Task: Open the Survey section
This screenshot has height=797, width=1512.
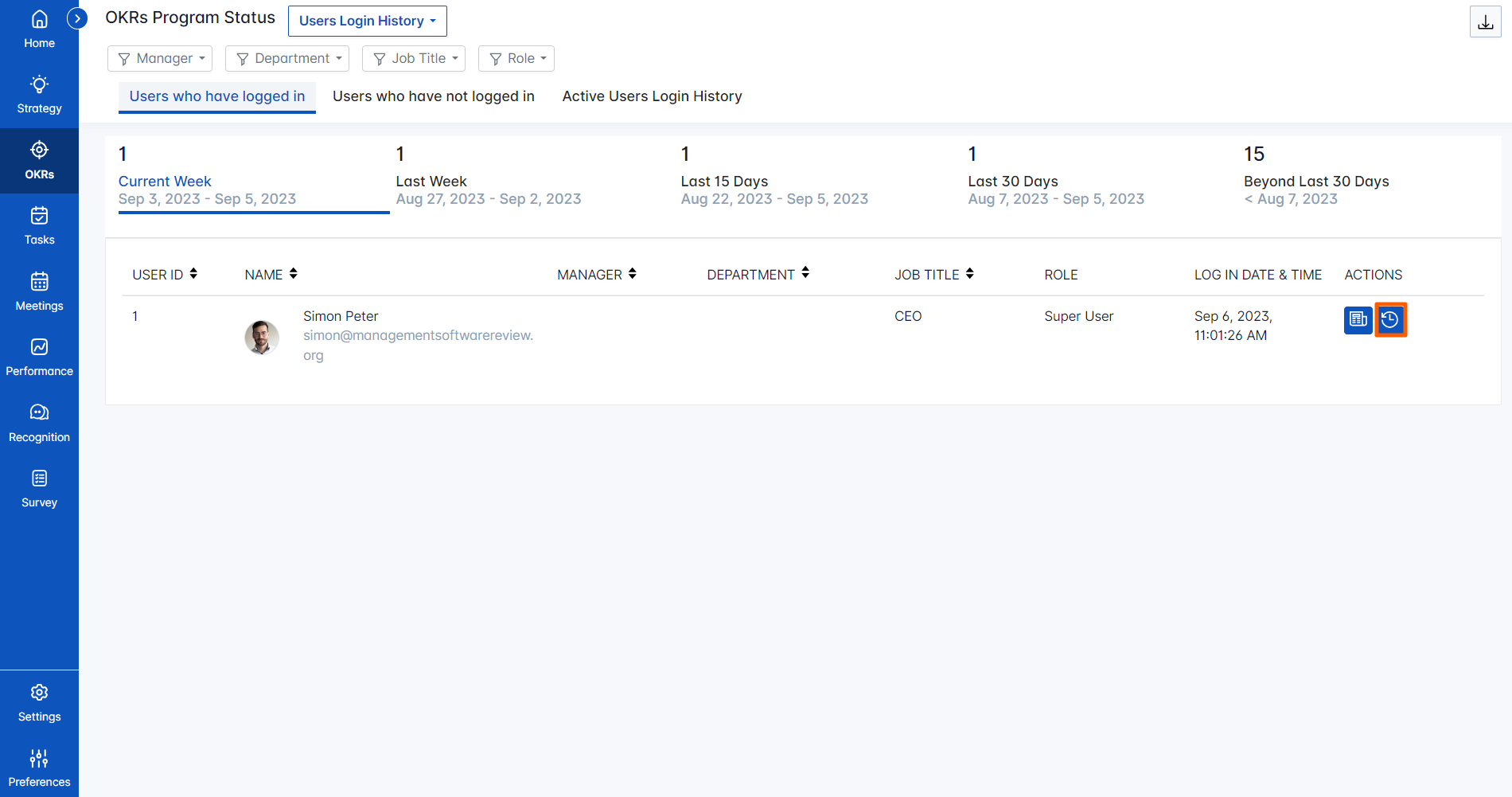Action: pyautogui.click(x=39, y=489)
